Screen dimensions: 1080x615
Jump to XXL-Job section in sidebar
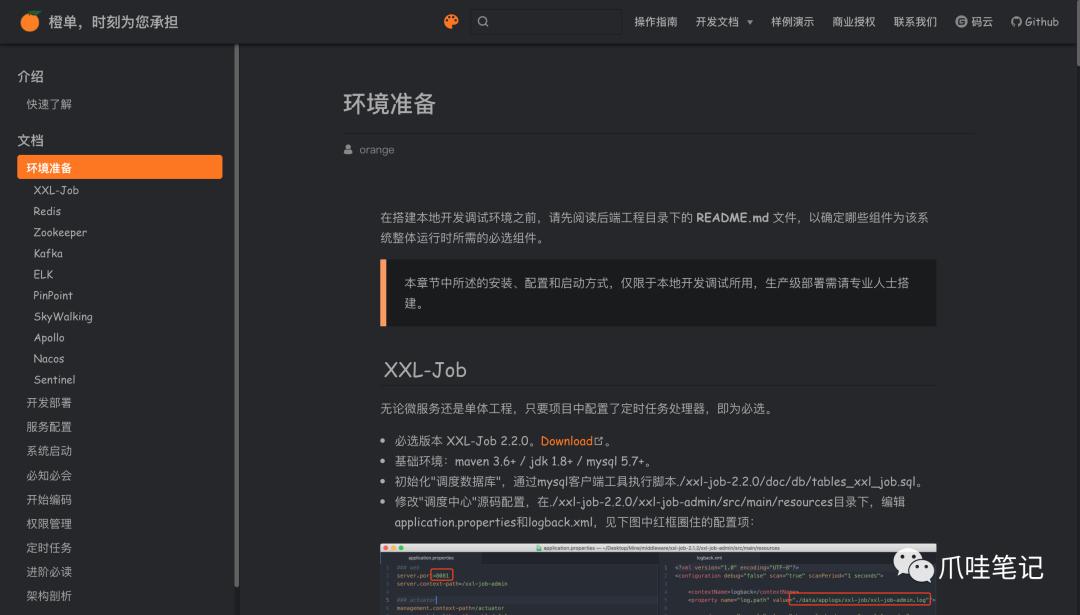click(x=56, y=190)
